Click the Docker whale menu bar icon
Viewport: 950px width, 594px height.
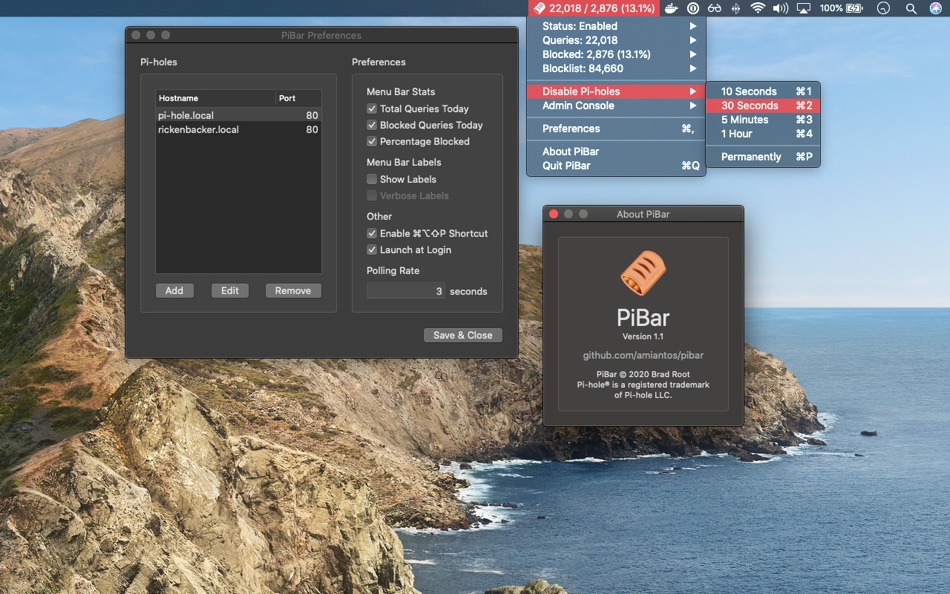tap(671, 8)
